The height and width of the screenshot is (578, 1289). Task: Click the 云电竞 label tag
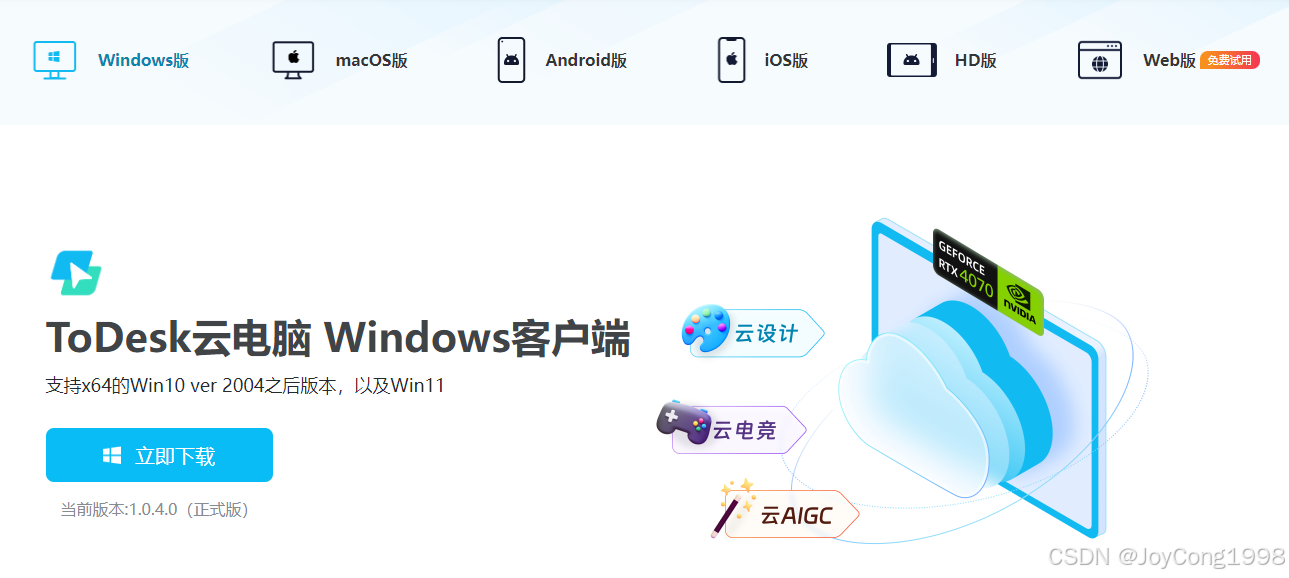coord(745,430)
